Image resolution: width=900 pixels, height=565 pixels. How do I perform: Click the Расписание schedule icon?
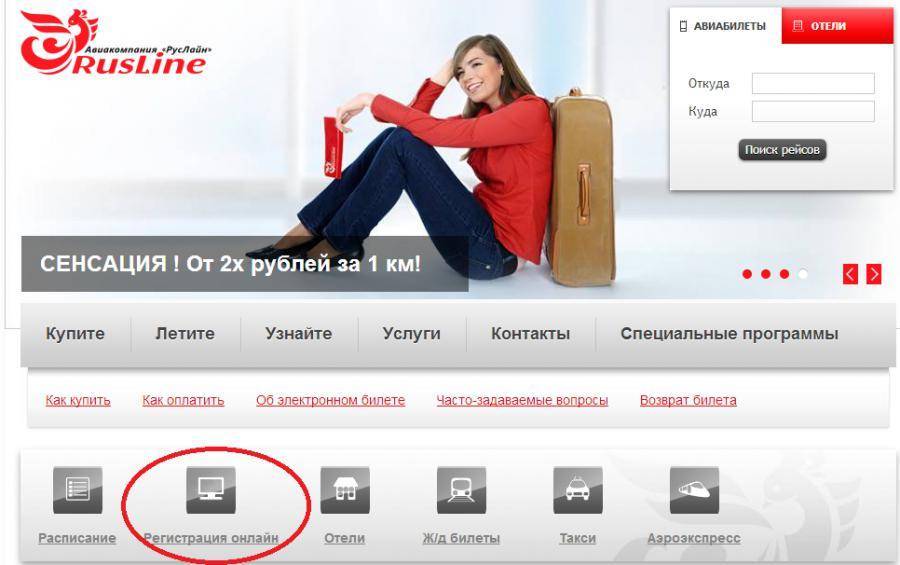(x=77, y=490)
